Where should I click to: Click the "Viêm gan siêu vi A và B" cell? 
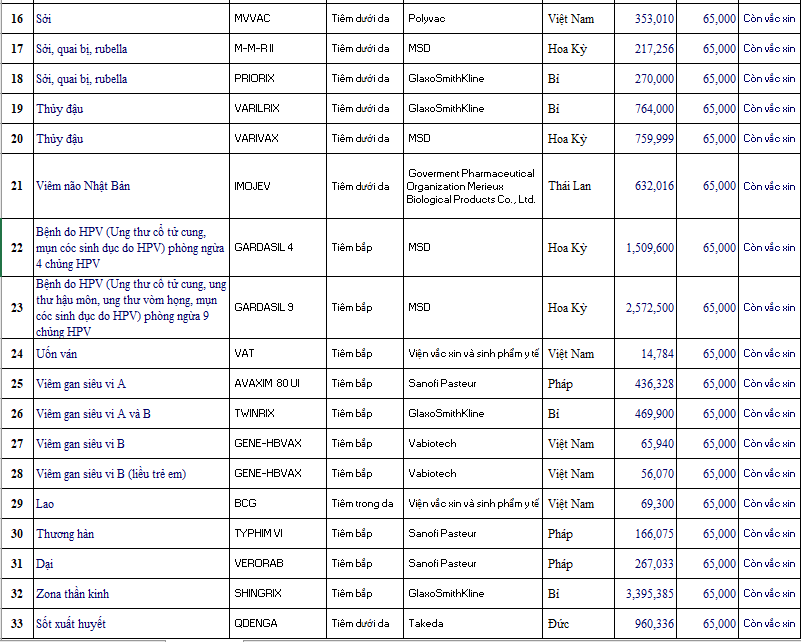click(x=131, y=414)
